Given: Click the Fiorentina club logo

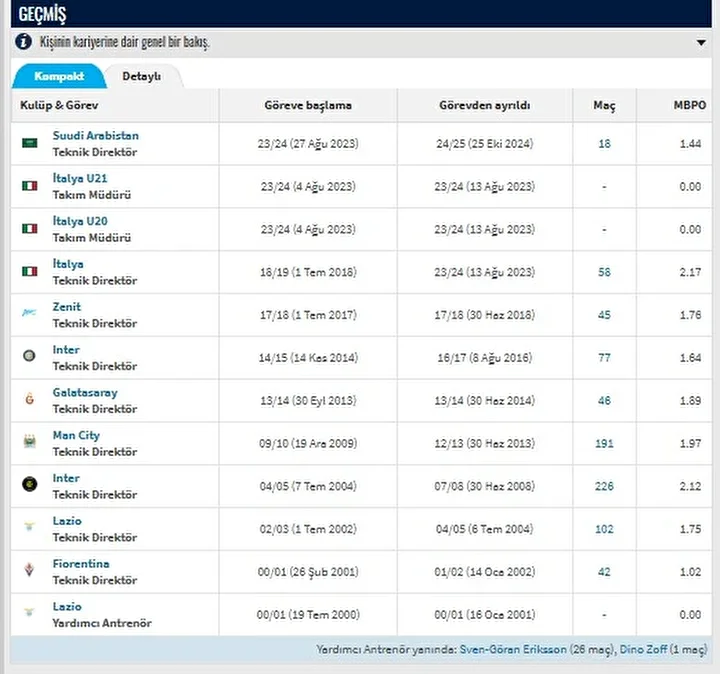Looking at the screenshot, I should (x=29, y=570).
